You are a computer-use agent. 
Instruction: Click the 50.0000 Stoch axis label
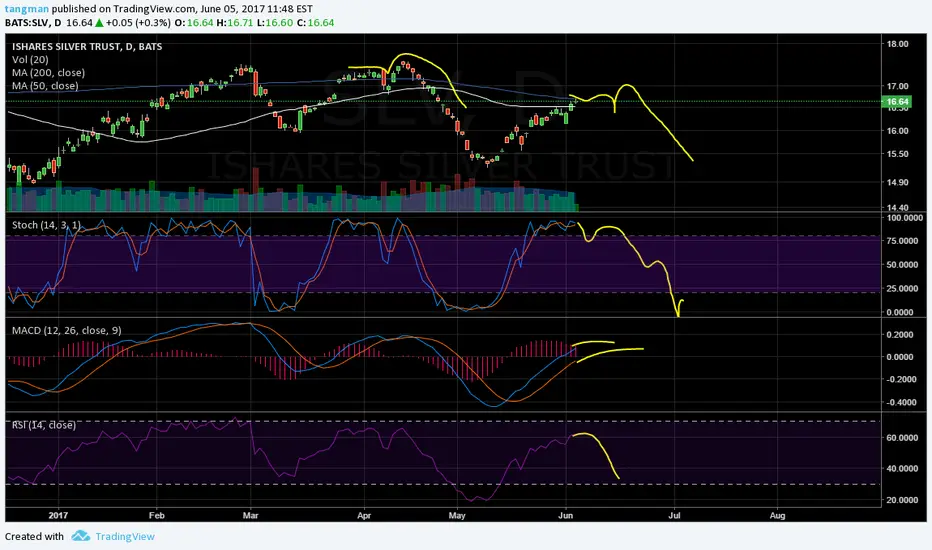coord(902,265)
